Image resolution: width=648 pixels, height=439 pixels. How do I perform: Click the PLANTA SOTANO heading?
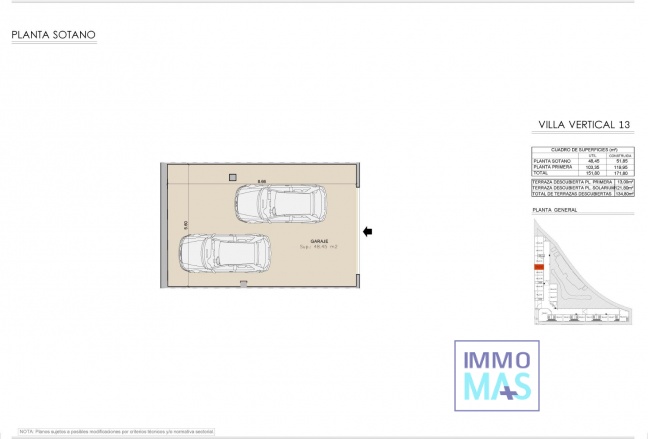[53, 35]
